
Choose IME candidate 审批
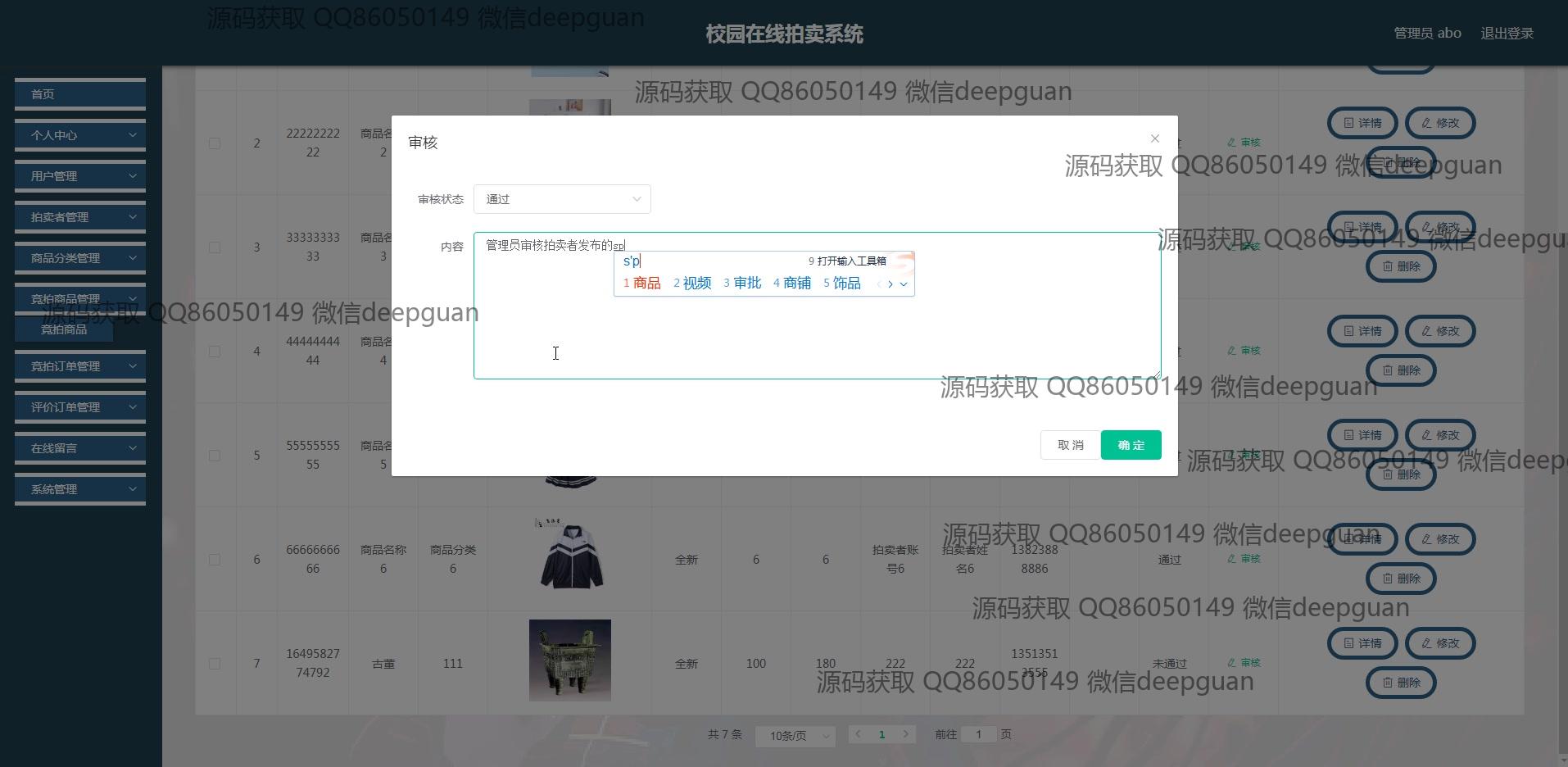[x=742, y=284]
